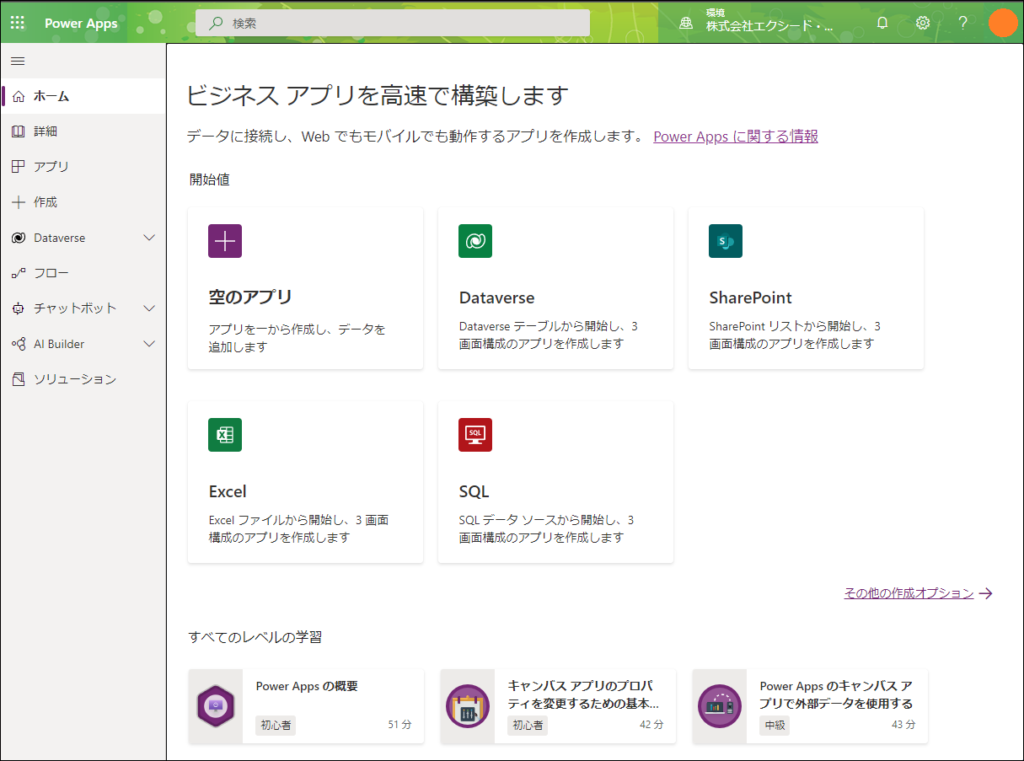Click the purple plus icon for 空のアプリ
Viewport: 1024px width, 761px height.
tap(225, 241)
